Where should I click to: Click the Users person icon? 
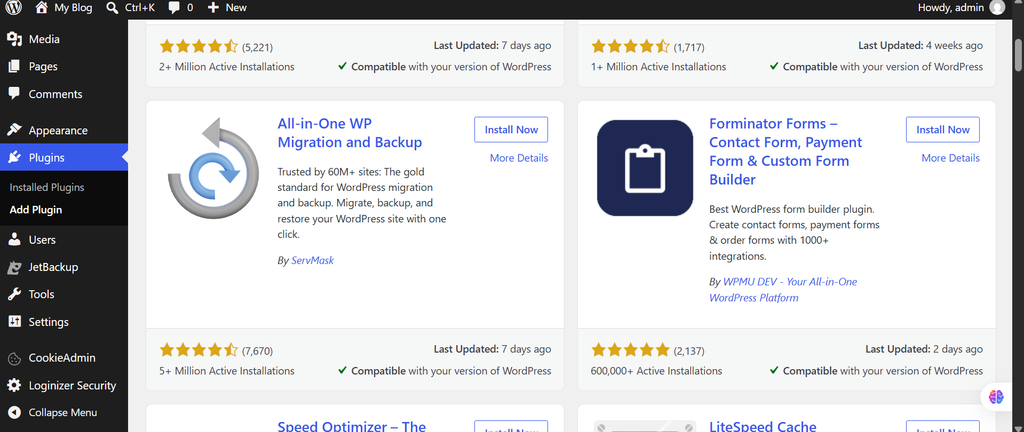14,239
